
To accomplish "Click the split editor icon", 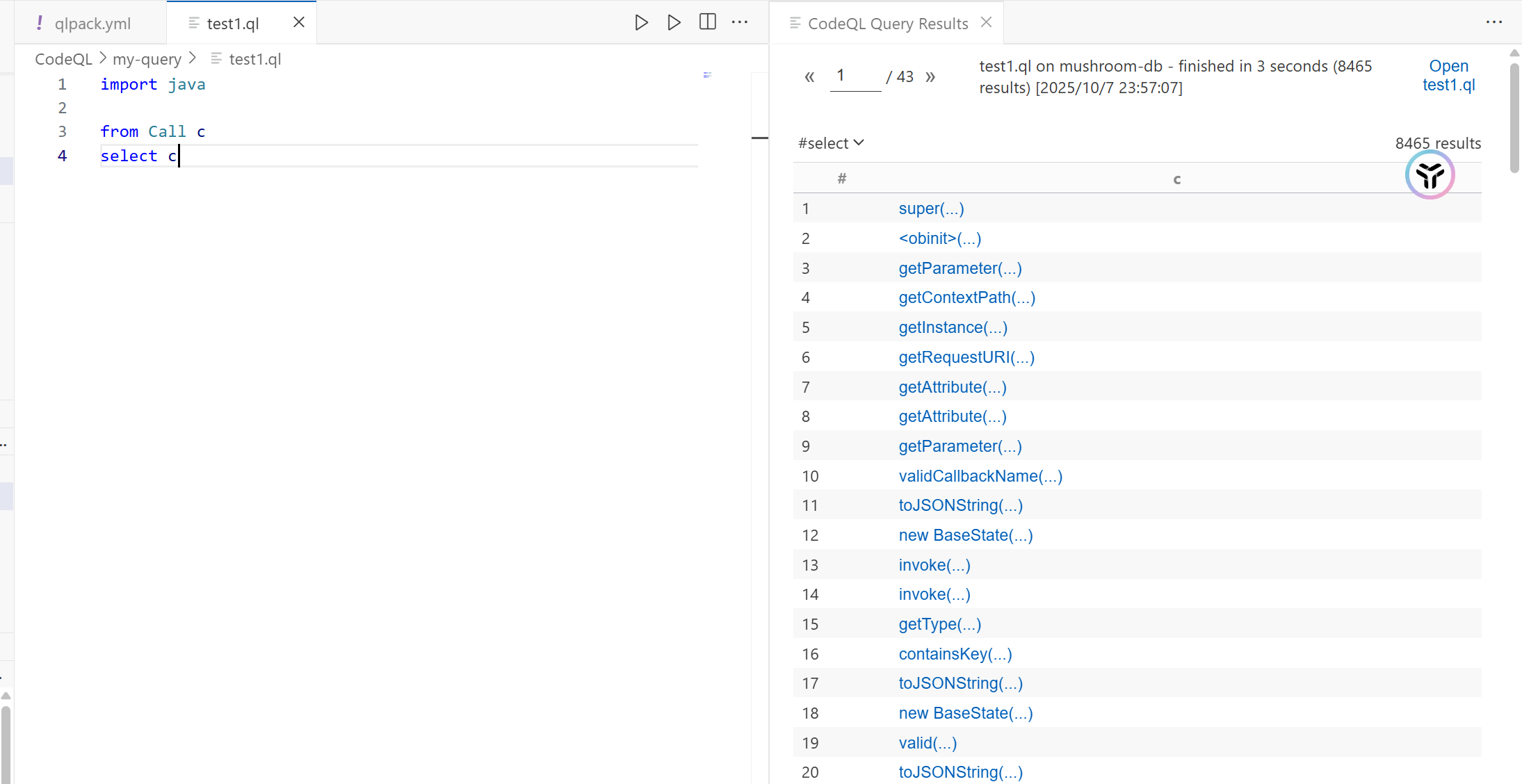I will pyautogui.click(x=707, y=22).
